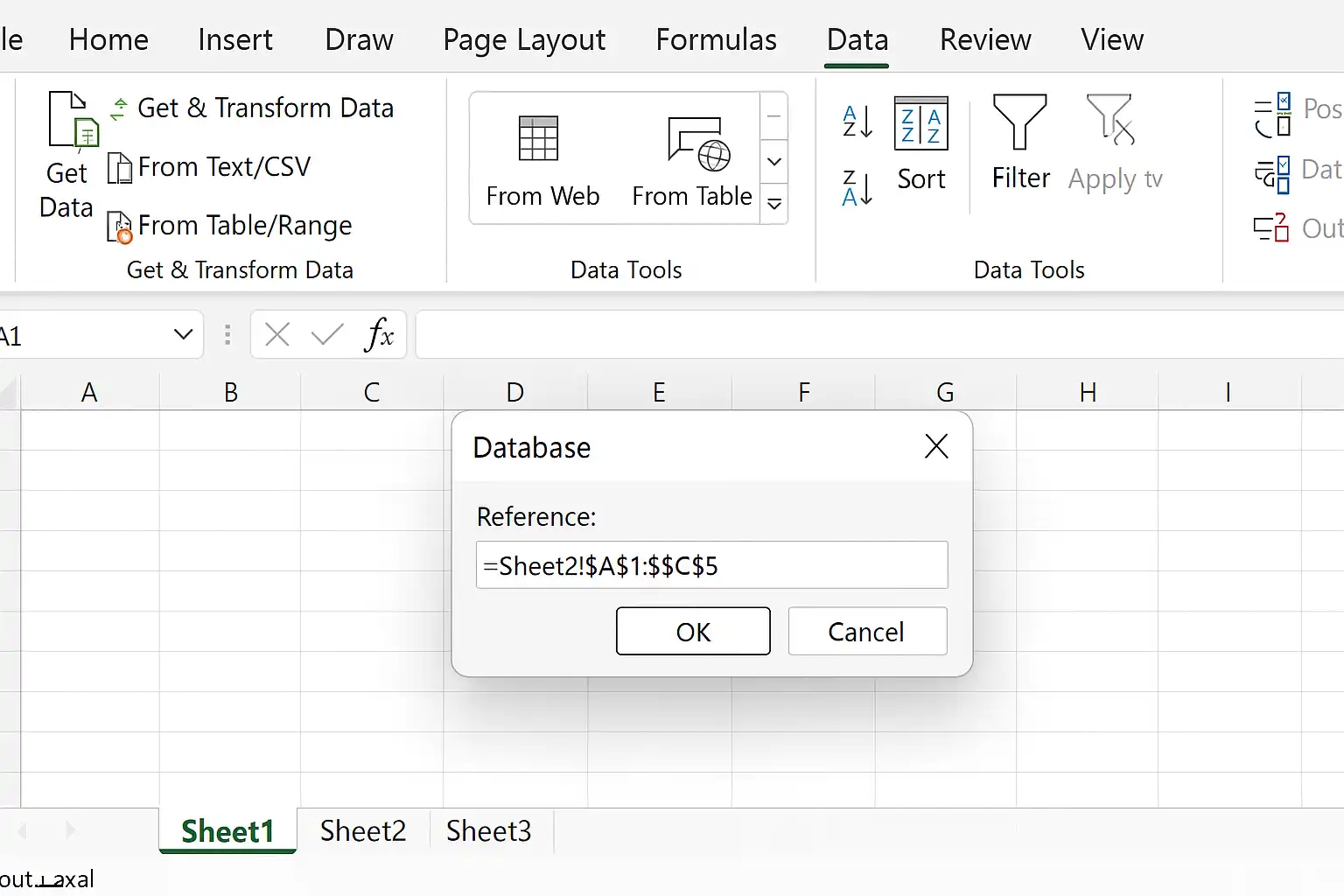The width and height of the screenshot is (1344, 896).
Task: Click Cancel in the Database dialog
Action: pyautogui.click(x=867, y=631)
